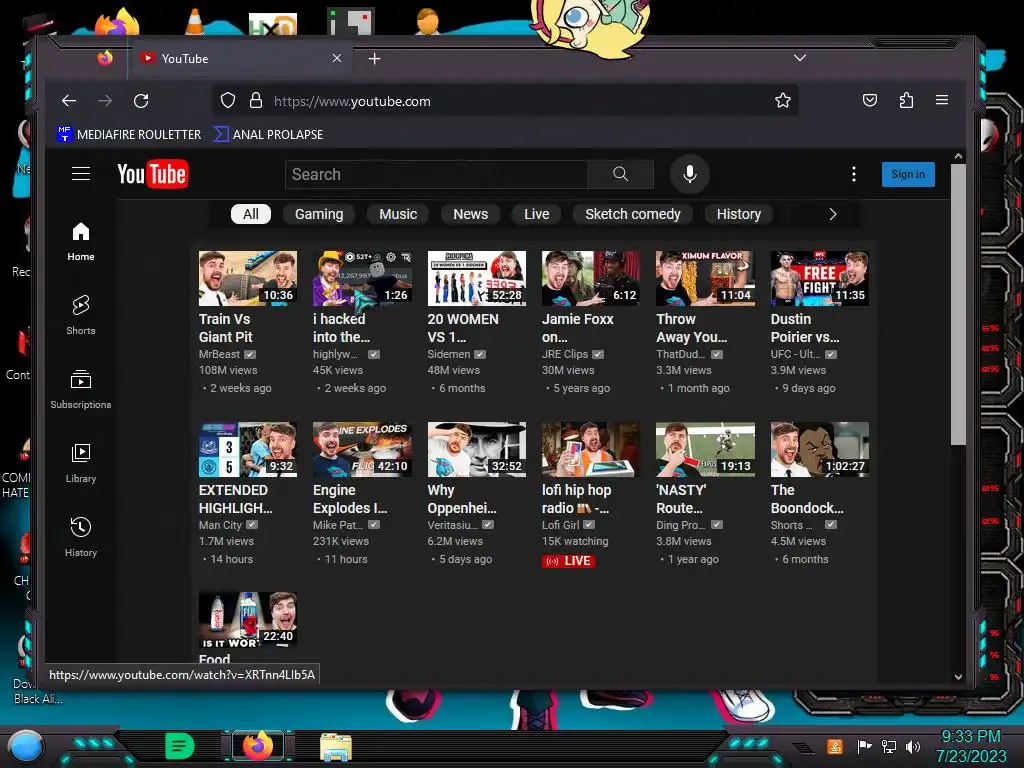This screenshot has height=768, width=1024.
Task: Click the taskbar clock 9:33 PM
Action: pos(971,737)
